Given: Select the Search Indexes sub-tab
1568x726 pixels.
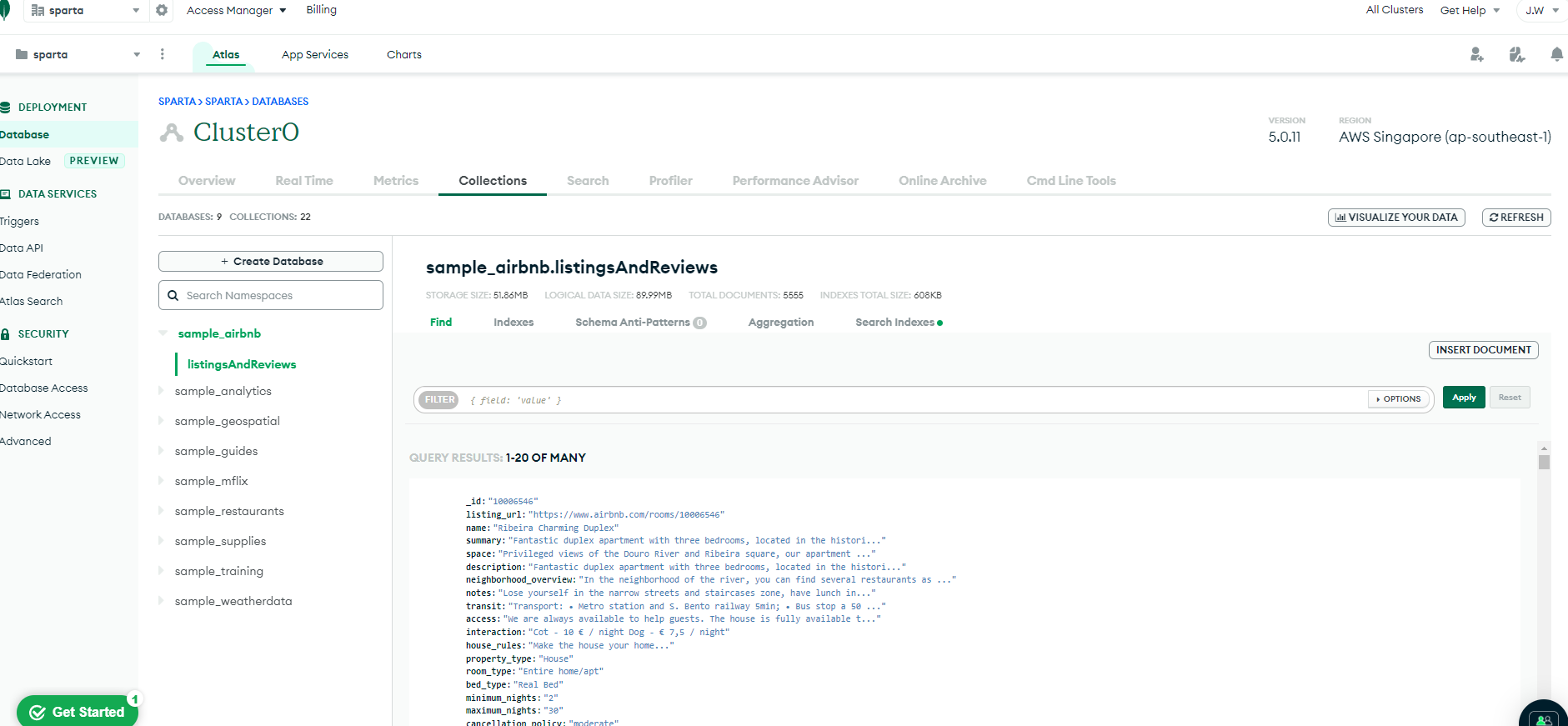Looking at the screenshot, I should pos(899,323).
